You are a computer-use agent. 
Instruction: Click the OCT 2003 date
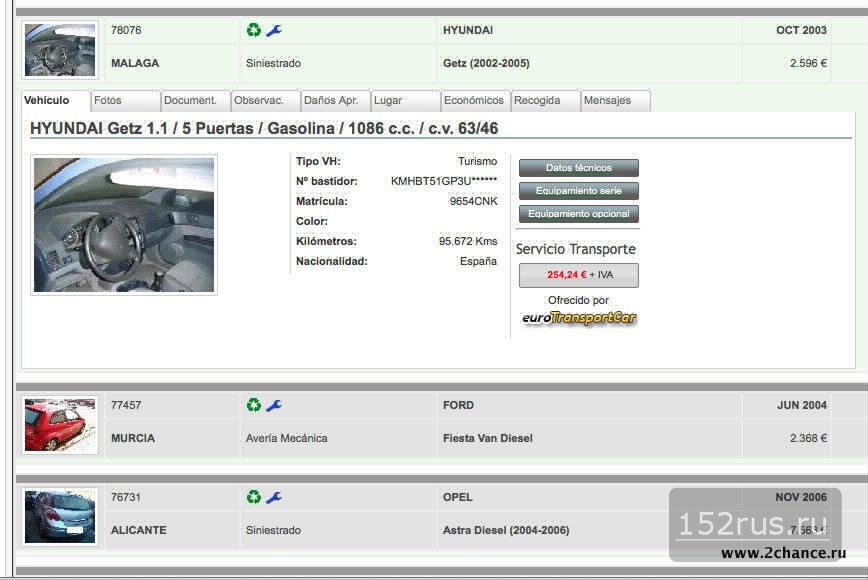click(801, 30)
